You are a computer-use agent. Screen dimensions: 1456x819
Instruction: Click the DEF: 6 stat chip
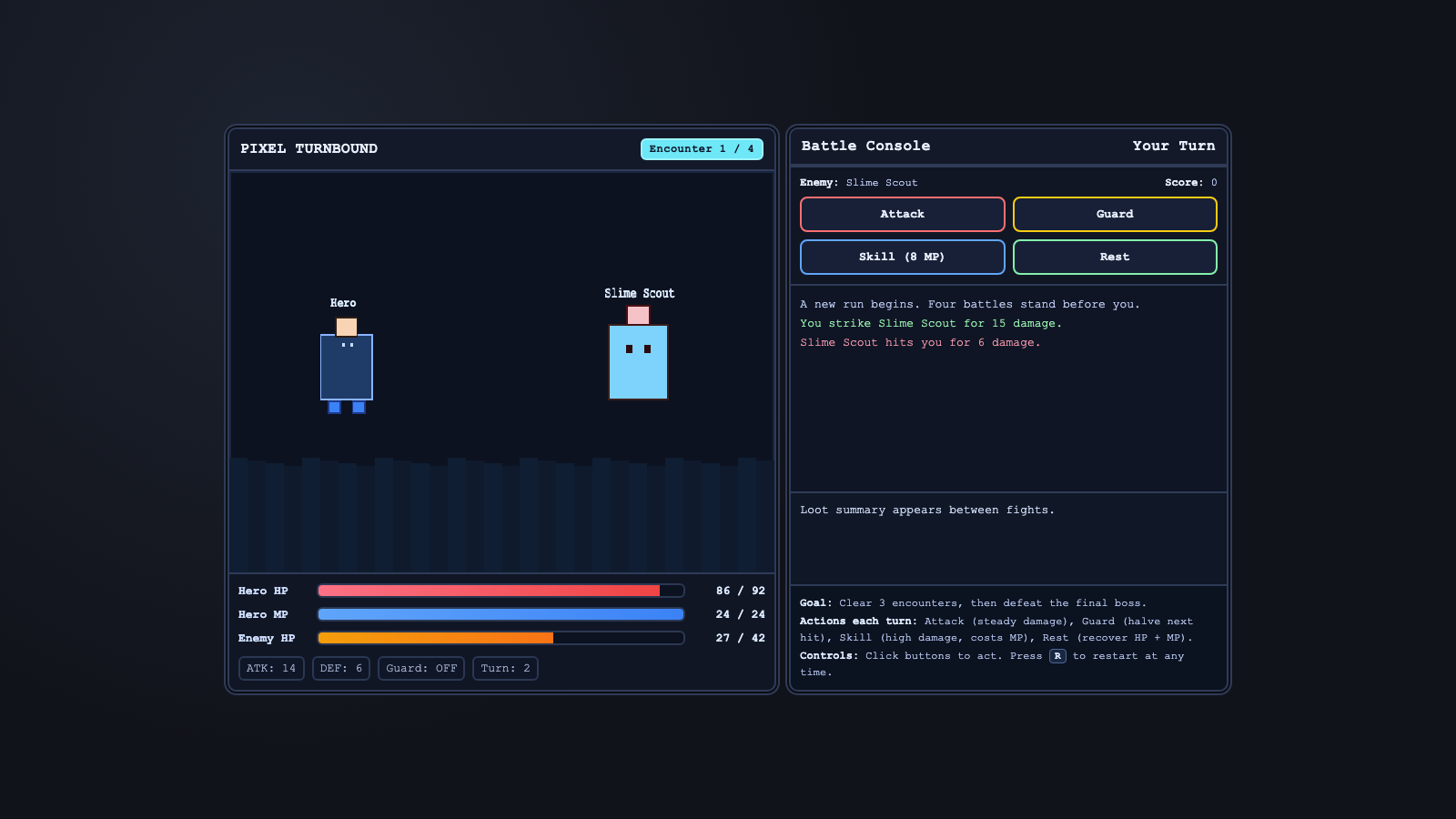click(341, 669)
